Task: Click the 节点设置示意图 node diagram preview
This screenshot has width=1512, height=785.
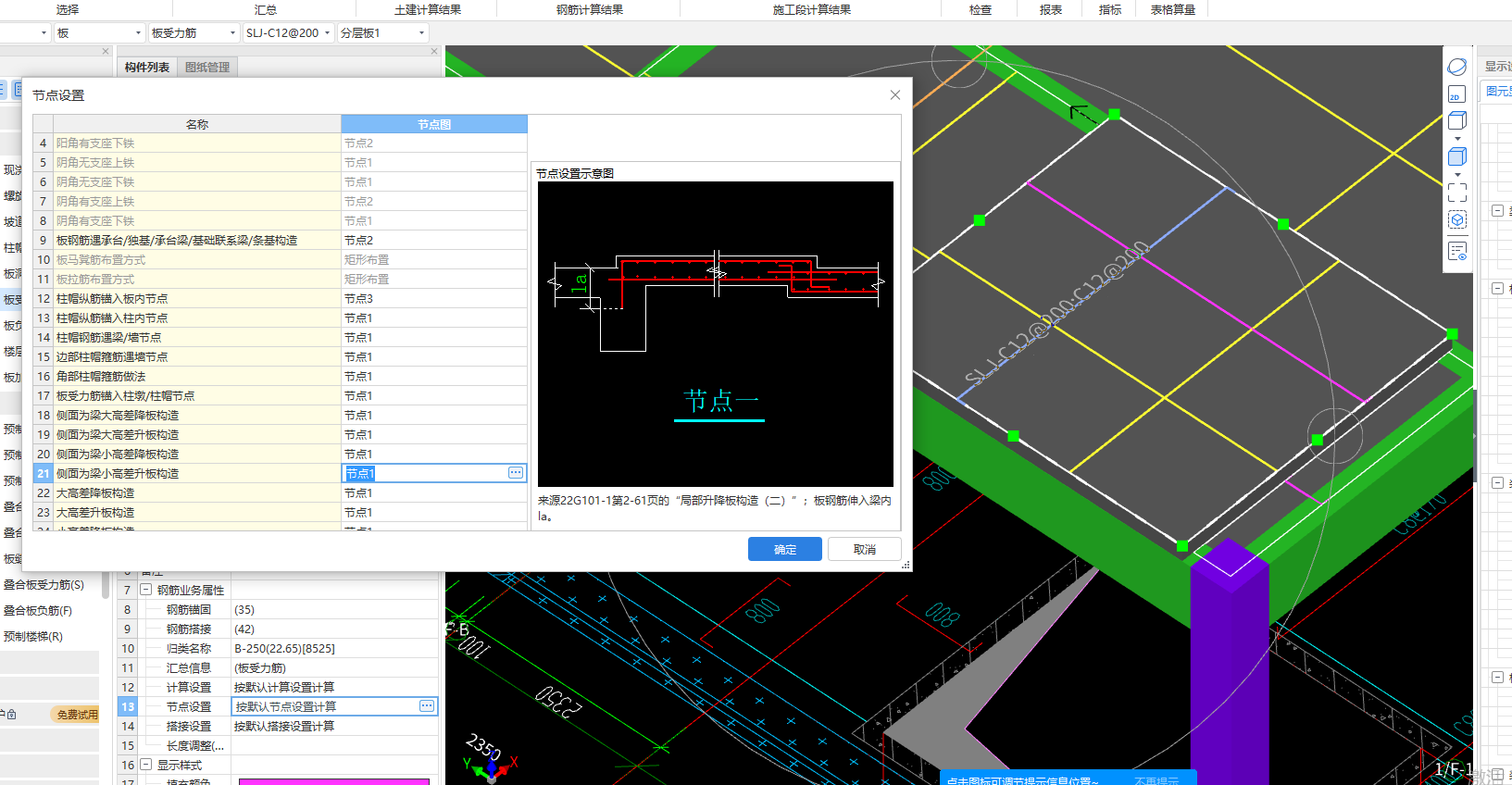Action: (x=716, y=333)
